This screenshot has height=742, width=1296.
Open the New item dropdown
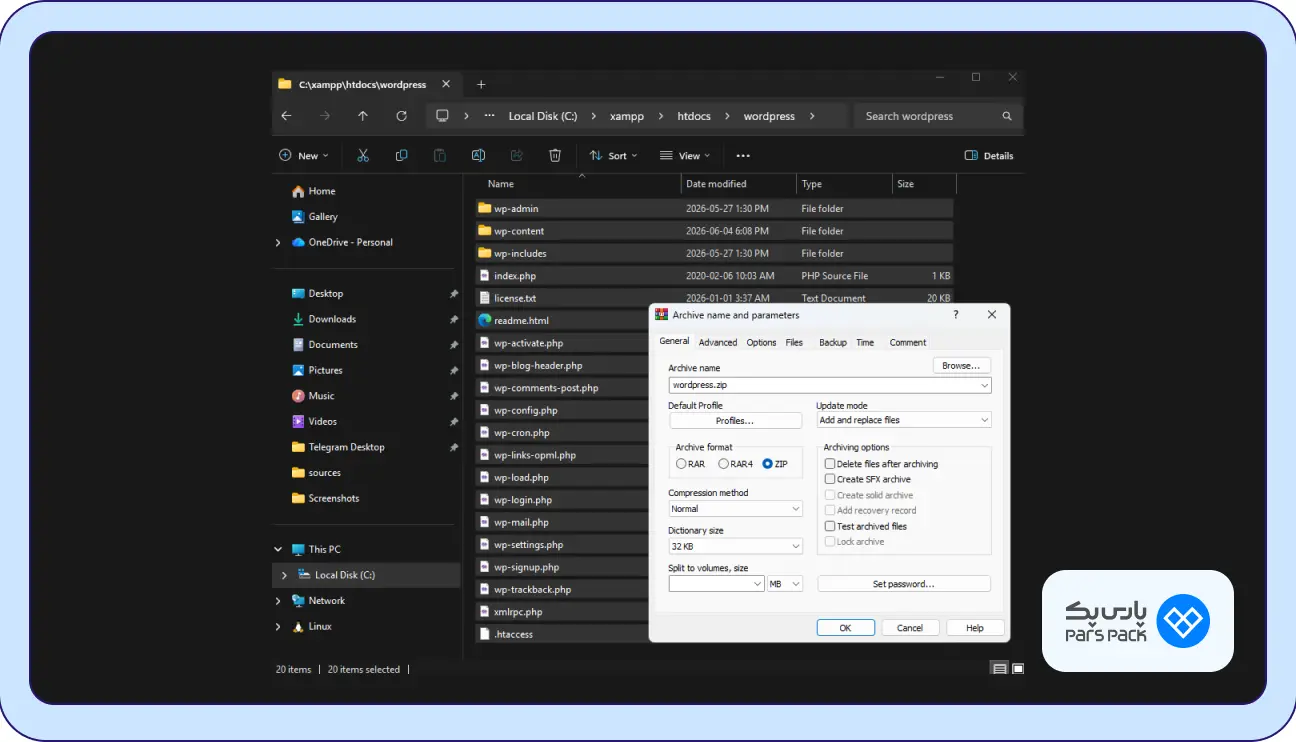[x=303, y=155]
